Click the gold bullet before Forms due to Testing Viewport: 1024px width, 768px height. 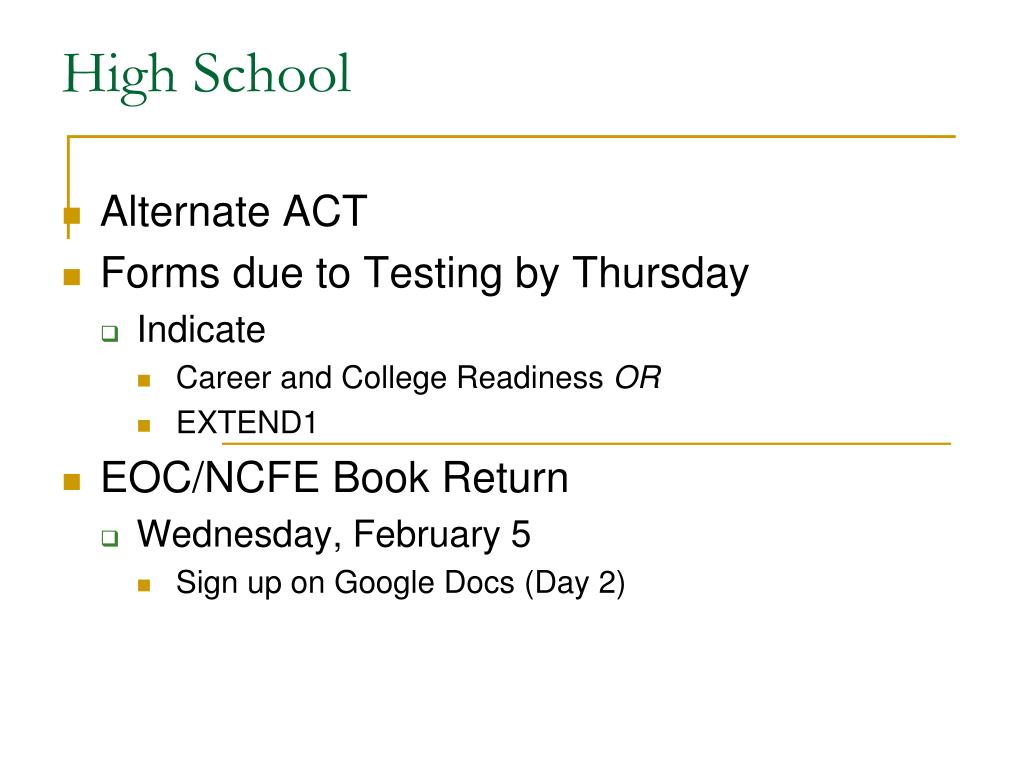click(x=72, y=277)
